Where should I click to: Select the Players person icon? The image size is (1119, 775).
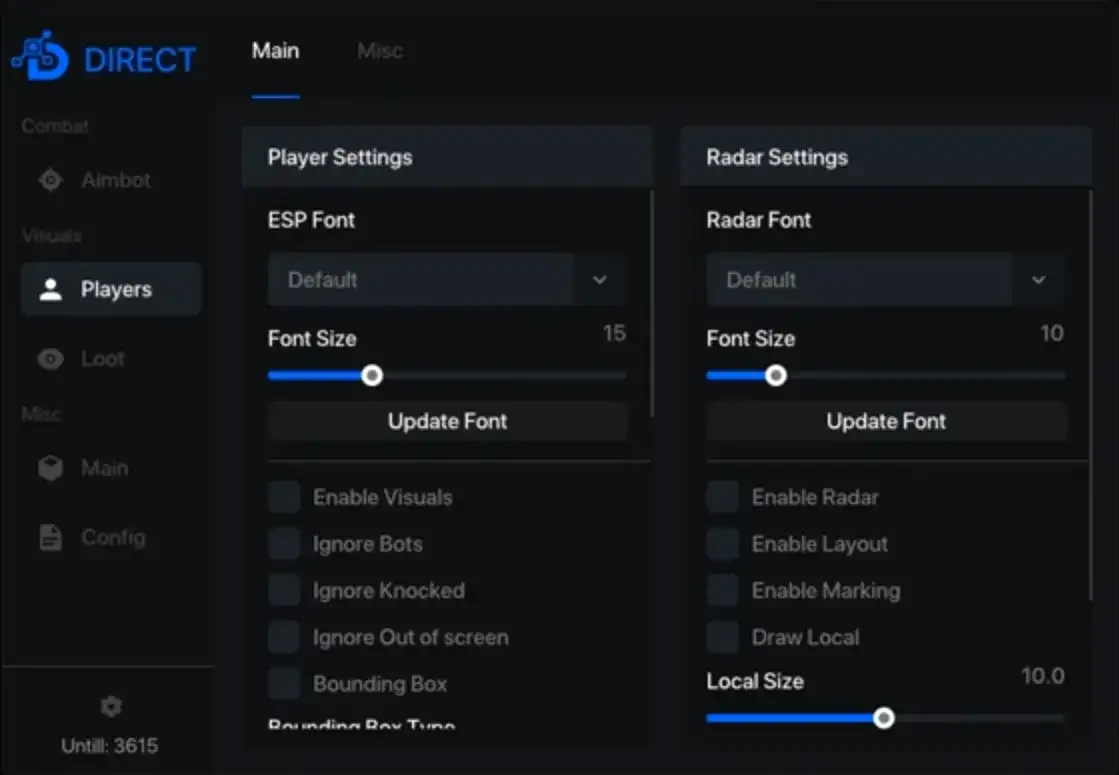tap(50, 290)
